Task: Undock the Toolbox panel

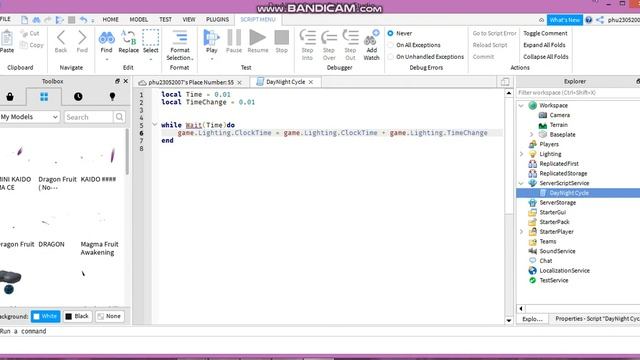Action: coord(117,81)
